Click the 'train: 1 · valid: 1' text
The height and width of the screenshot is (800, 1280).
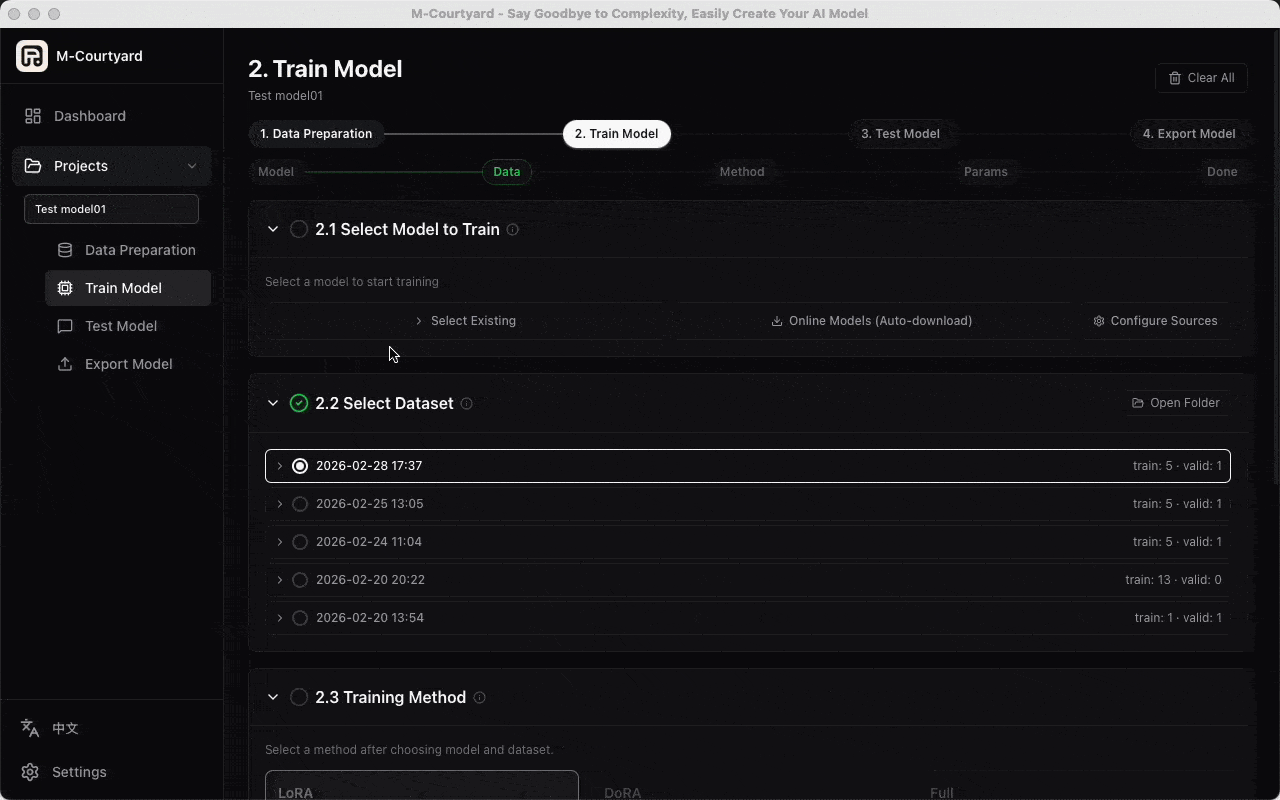(1178, 618)
